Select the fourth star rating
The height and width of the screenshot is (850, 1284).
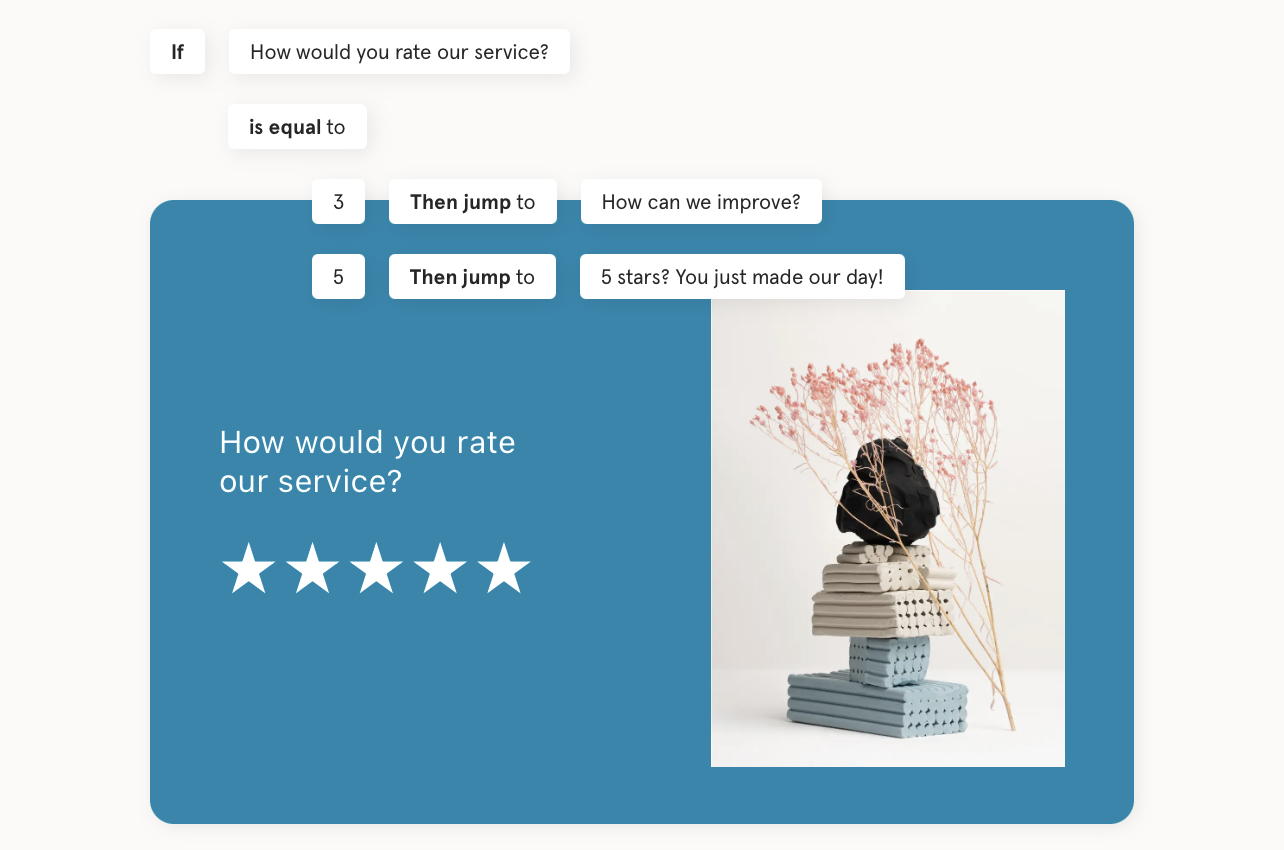tap(442, 567)
